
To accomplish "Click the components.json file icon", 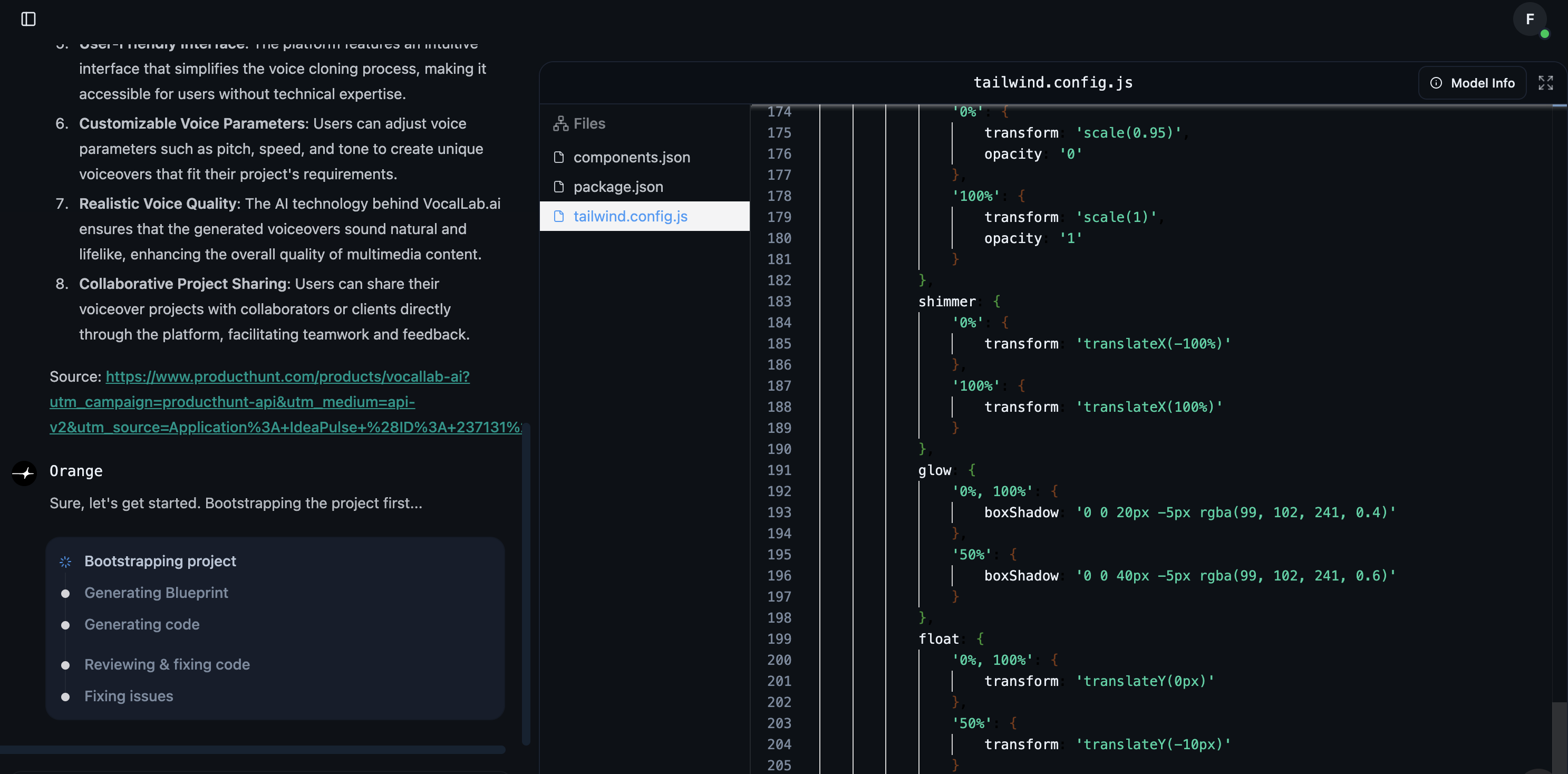I will (x=559, y=157).
